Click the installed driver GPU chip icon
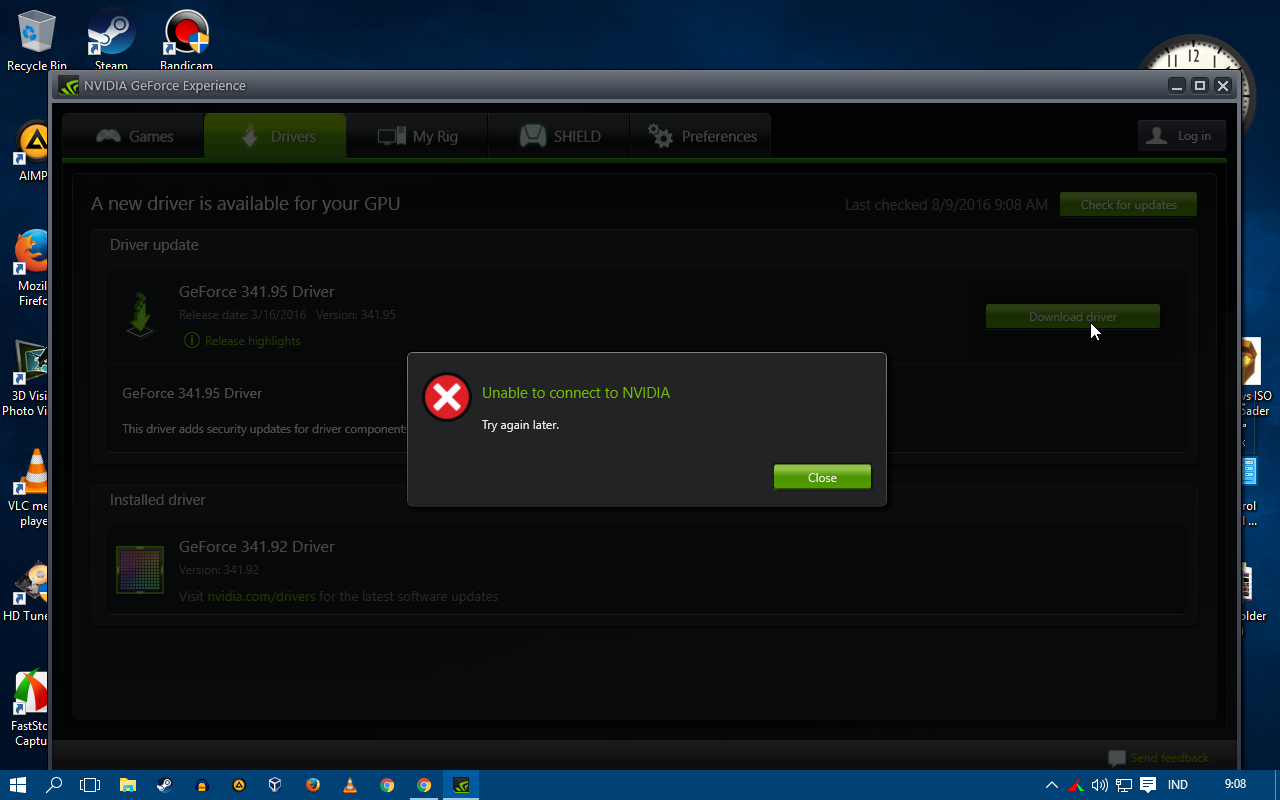The image size is (1280, 800). coord(140,570)
